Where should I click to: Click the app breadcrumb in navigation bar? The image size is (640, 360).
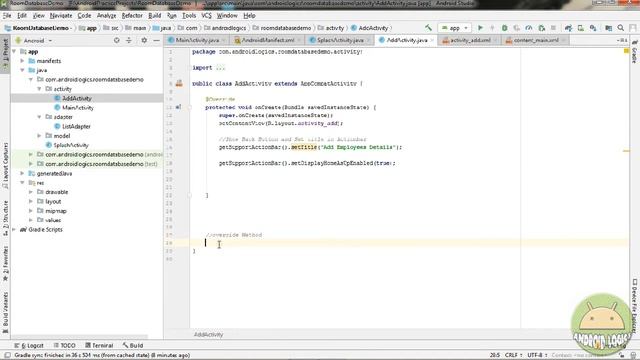point(88,28)
